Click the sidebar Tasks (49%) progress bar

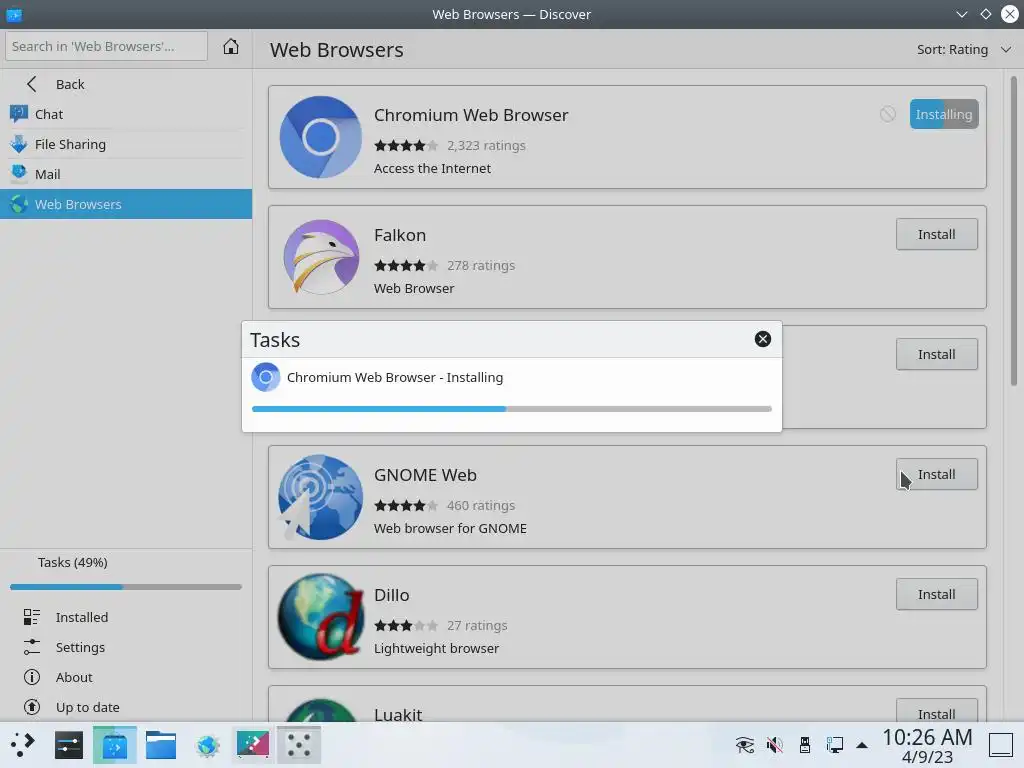tap(126, 587)
